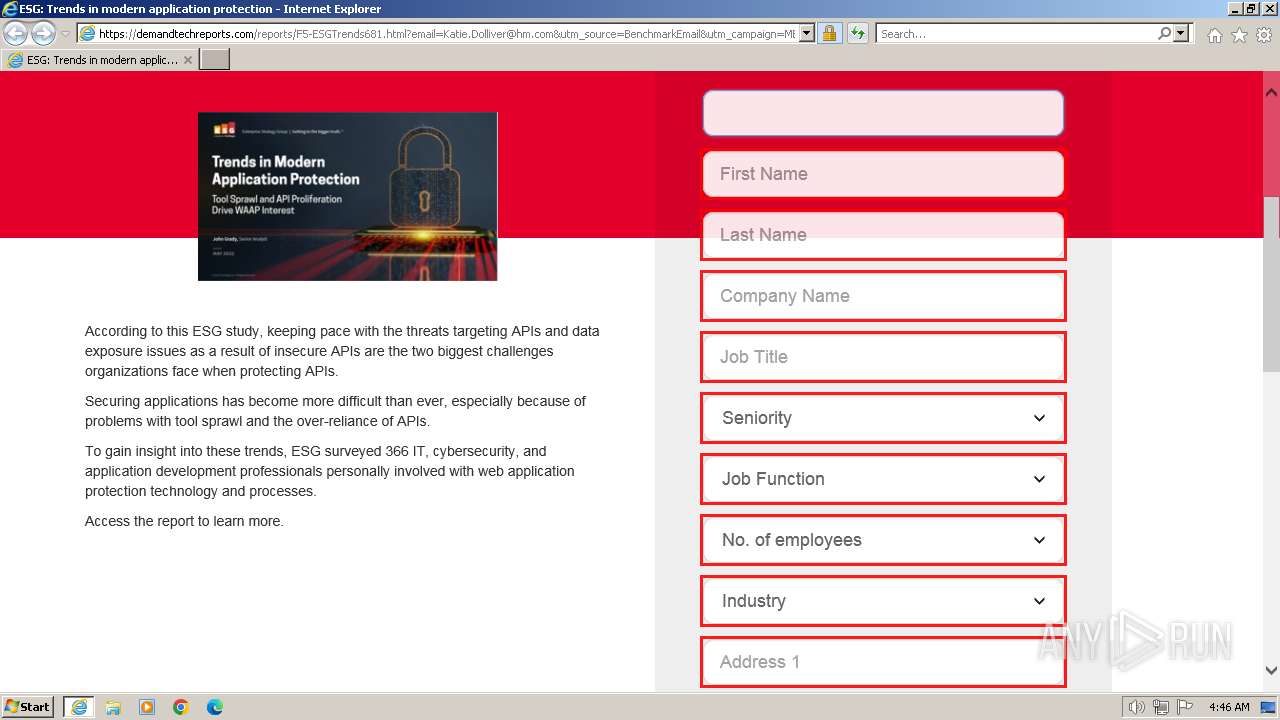The image size is (1280, 720).
Task: Click the Internet Explorer title bar icon
Action: (10, 9)
